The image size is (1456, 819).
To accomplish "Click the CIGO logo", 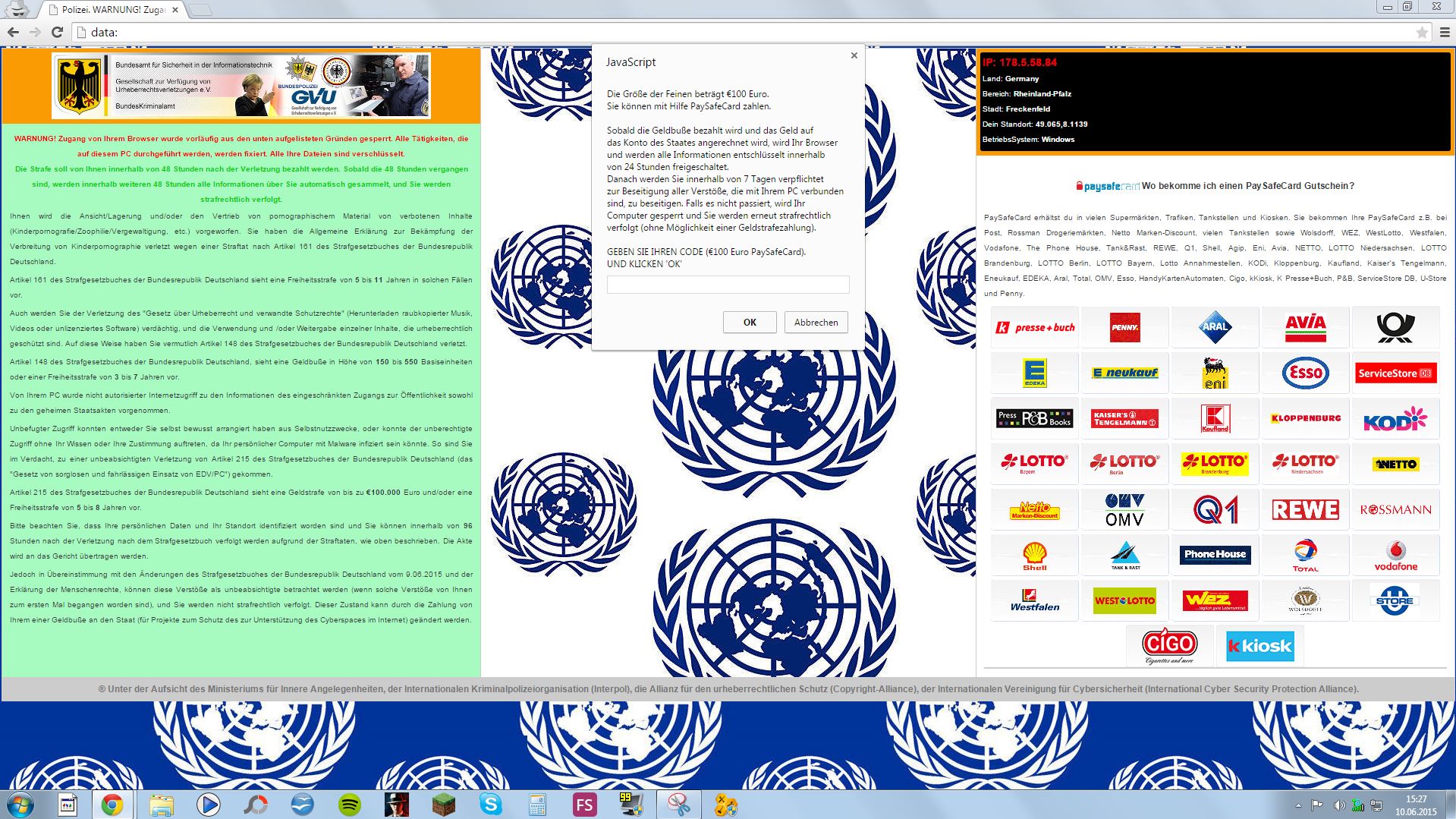I will [1169, 646].
